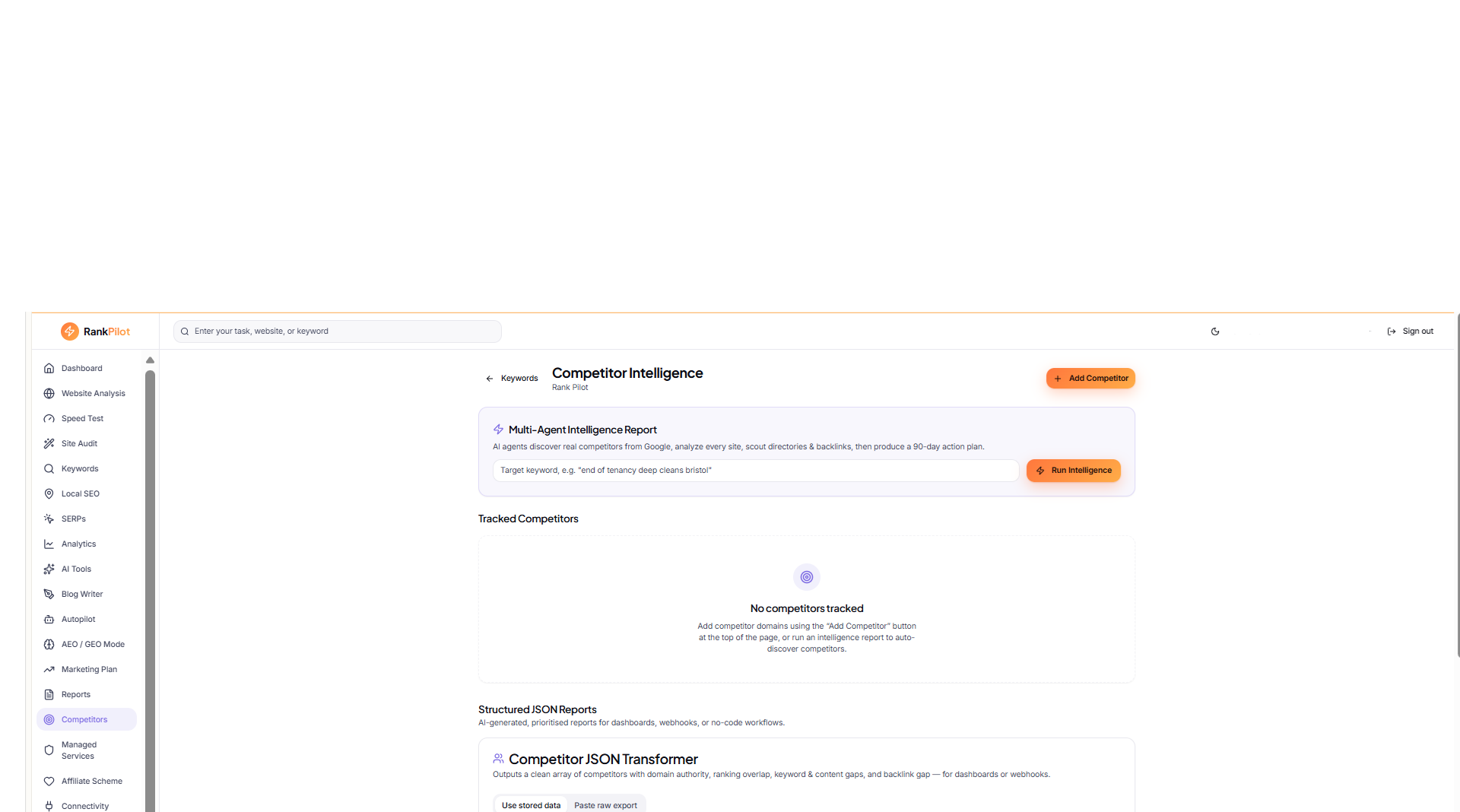Screen dimensions: 1460x812
Task: Go to Website Analysis menu item
Action: pos(87,393)
